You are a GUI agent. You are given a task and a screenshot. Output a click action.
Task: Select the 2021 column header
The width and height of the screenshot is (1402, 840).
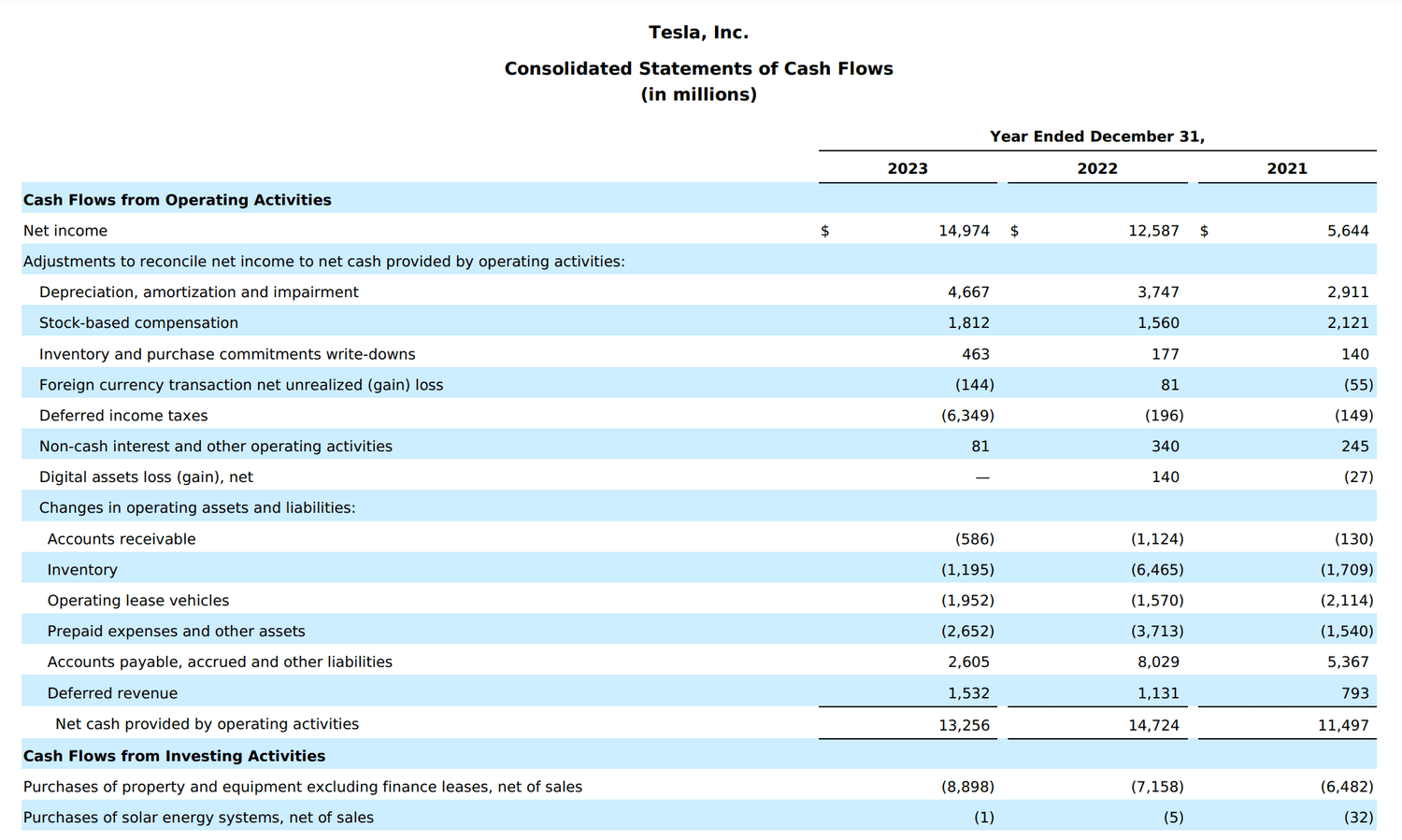[1287, 168]
